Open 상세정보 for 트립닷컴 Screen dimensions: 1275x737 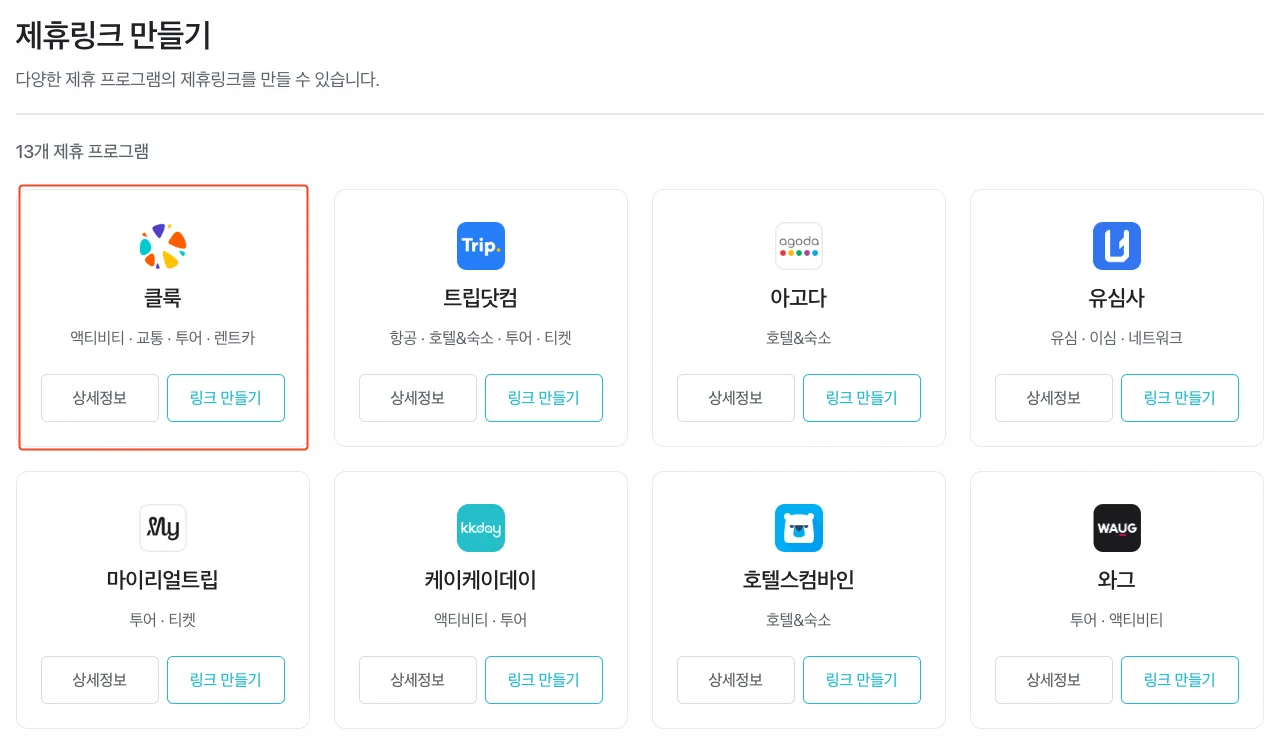click(417, 397)
